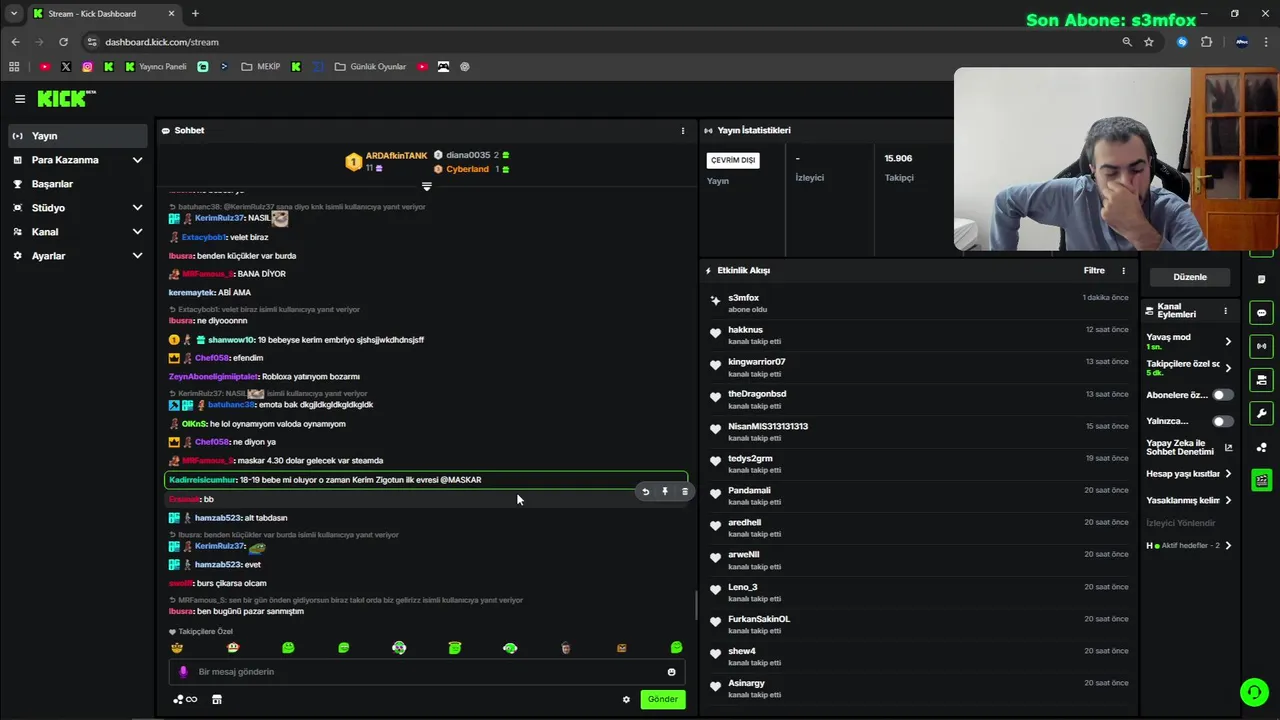Open Instagram bookmark in bookmarks bar

click(87, 67)
